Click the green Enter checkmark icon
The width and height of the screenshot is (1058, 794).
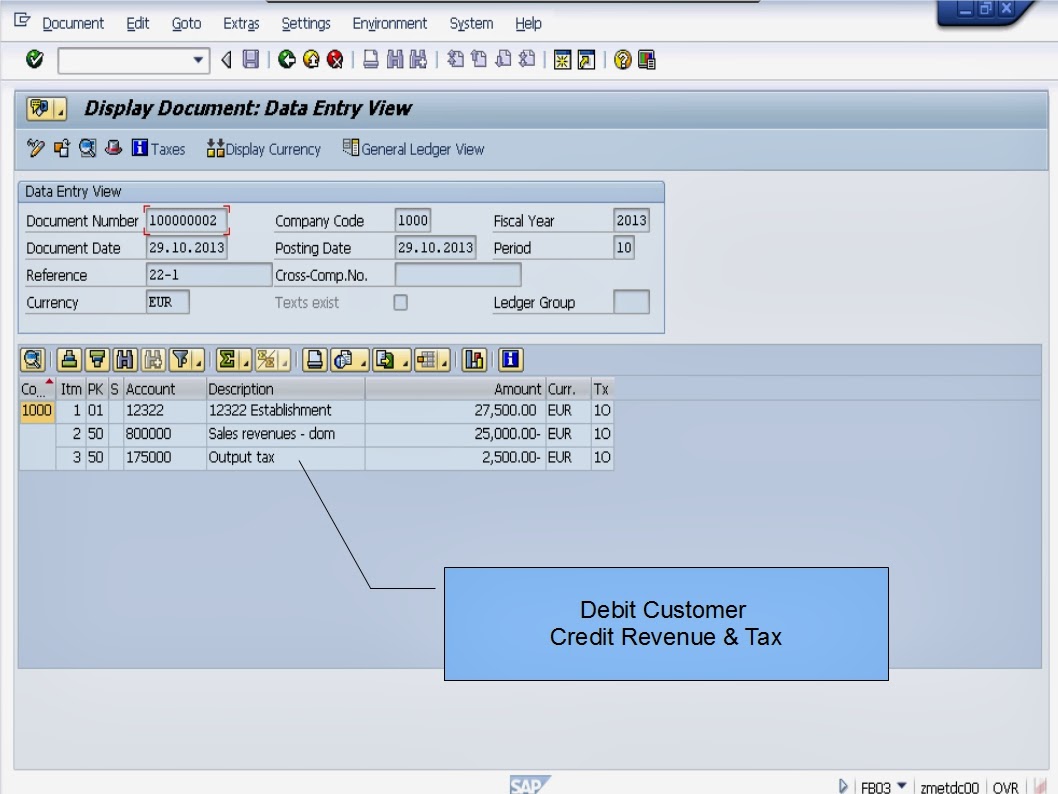[34, 59]
